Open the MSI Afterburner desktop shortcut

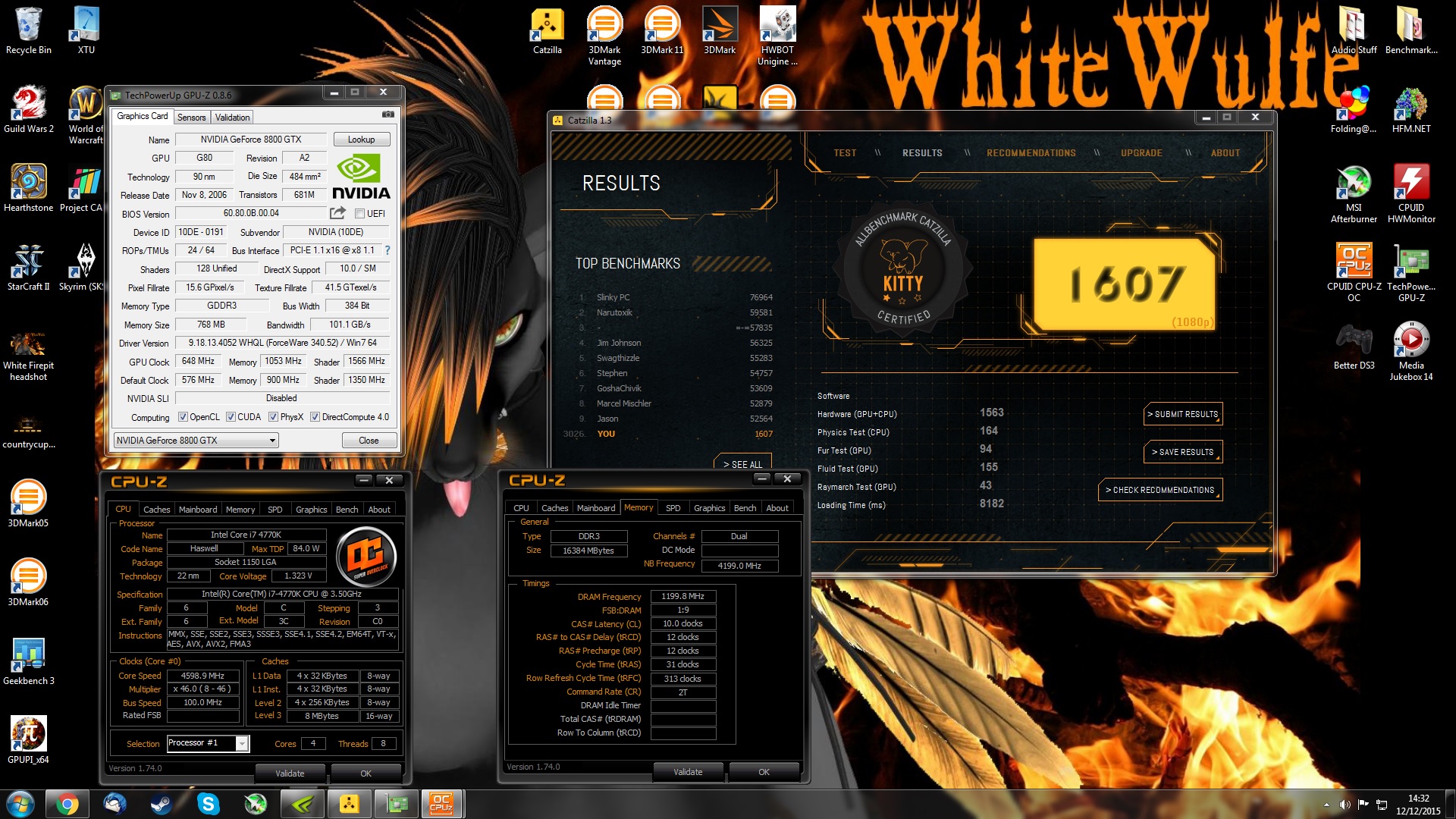tap(1354, 195)
